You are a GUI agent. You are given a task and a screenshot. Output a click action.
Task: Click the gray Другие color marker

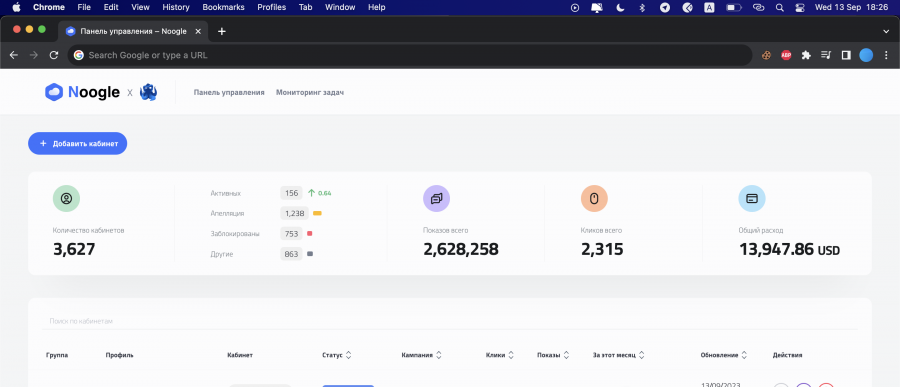point(309,254)
